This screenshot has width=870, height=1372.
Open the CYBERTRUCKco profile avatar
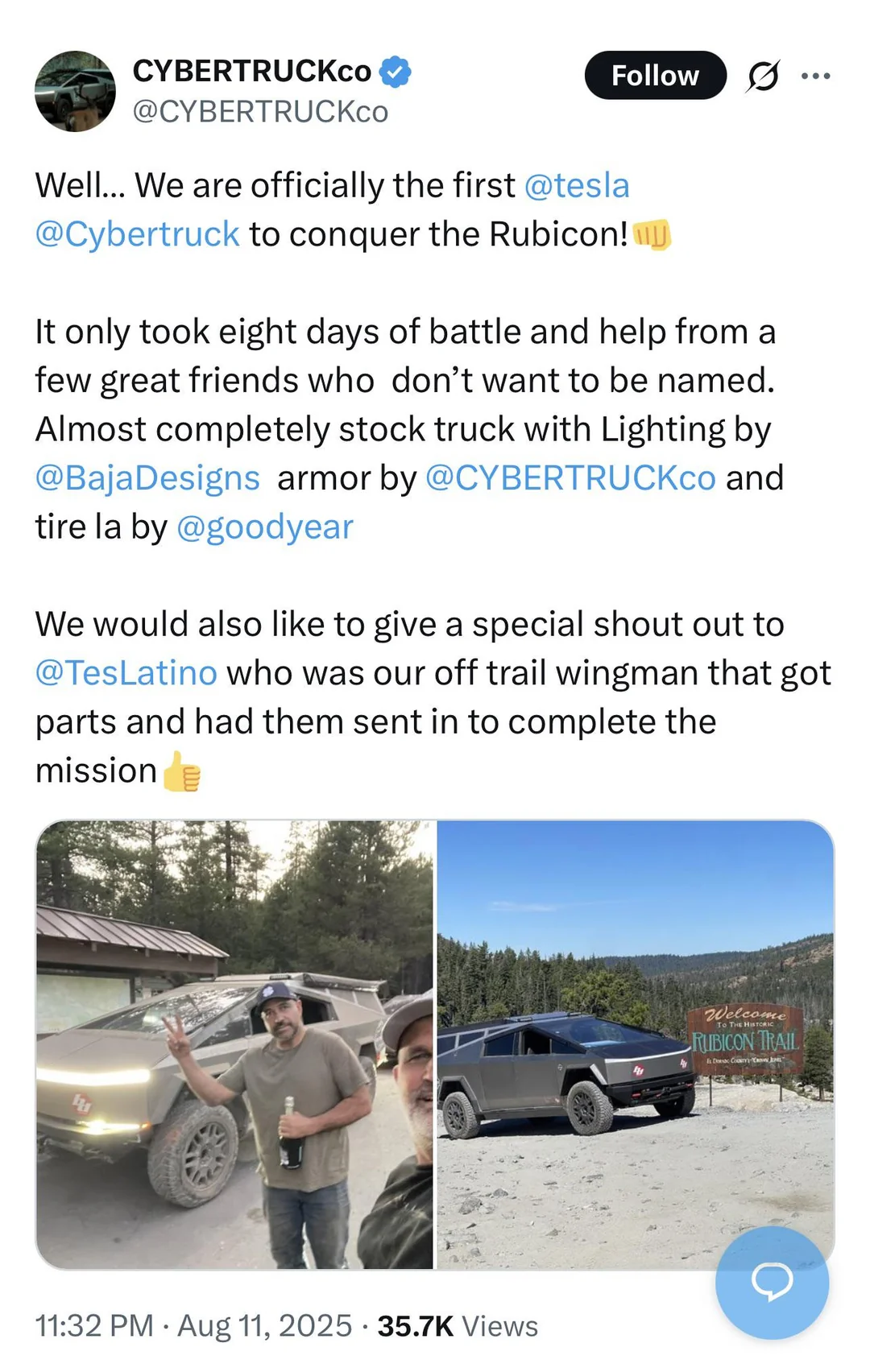pyautogui.click(x=75, y=91)
